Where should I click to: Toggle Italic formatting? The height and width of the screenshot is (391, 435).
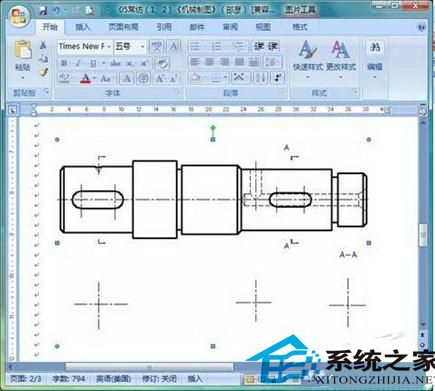pos(78,63)
